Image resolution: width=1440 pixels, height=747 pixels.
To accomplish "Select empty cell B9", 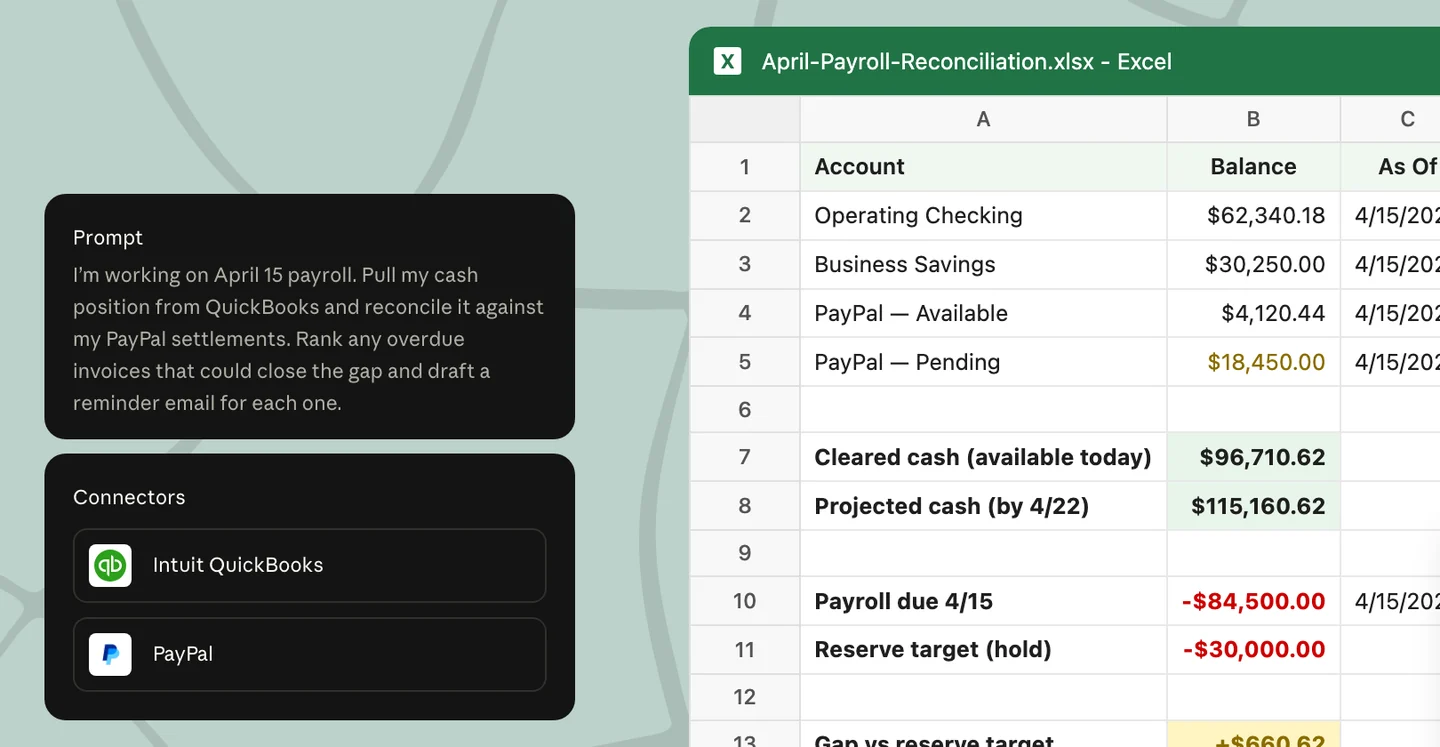I will [1253, 553].
